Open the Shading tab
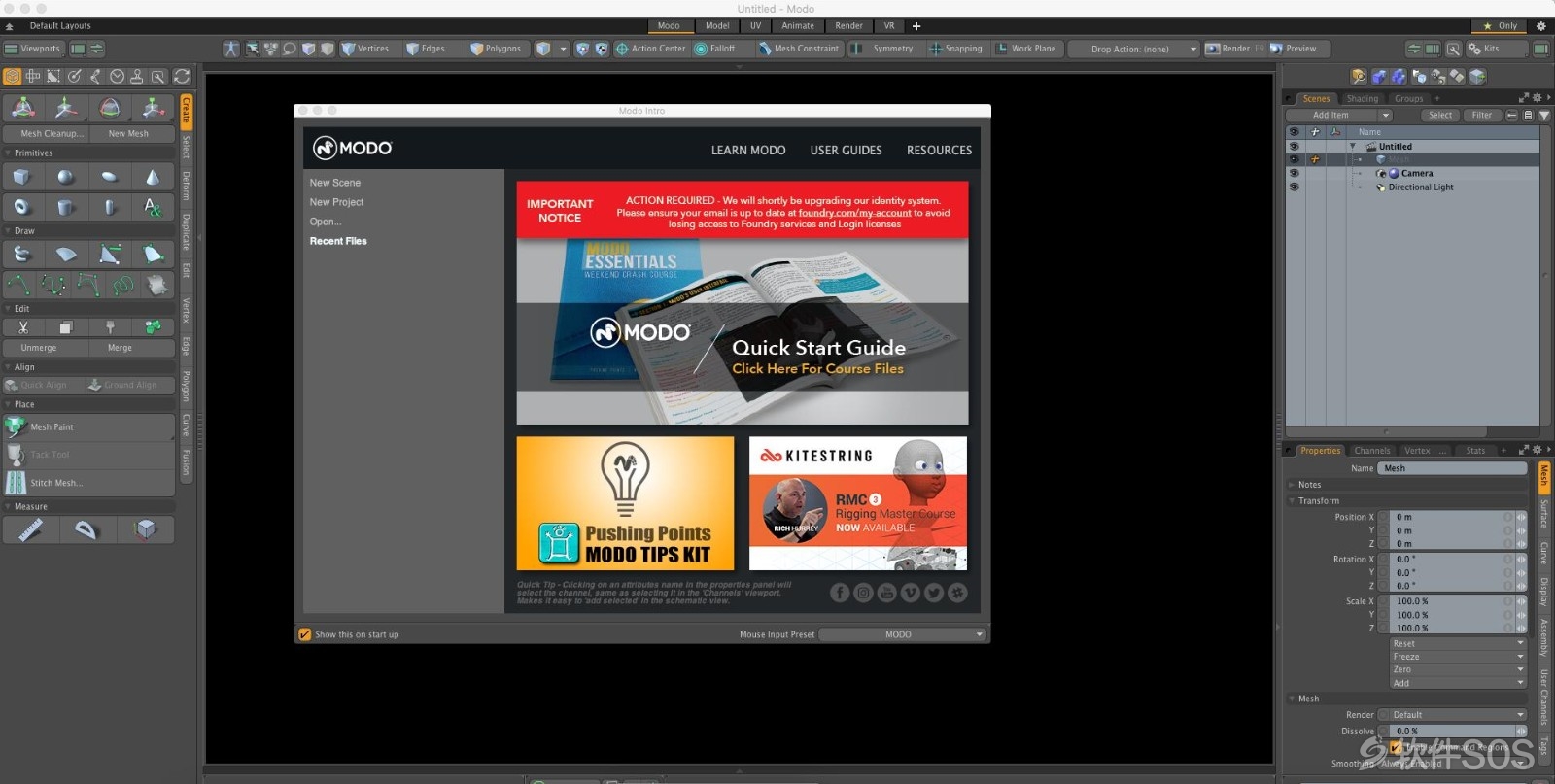1555x784 pixels. (1362, 98)
